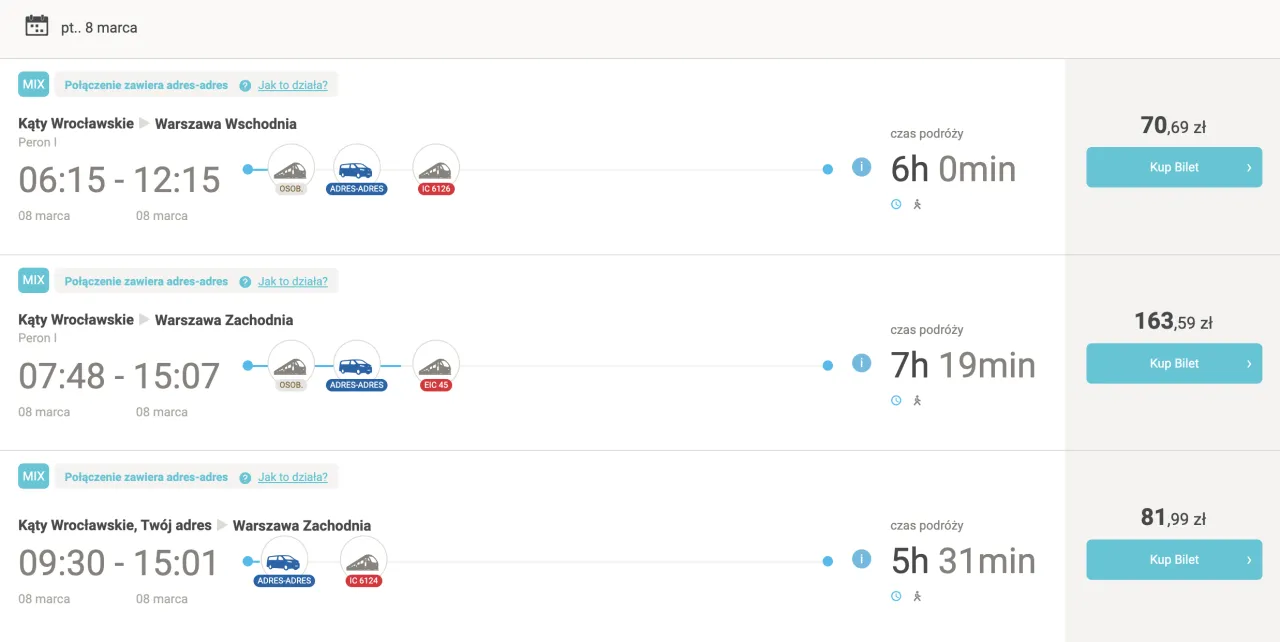Screen dimensions: 1280x642
Task: Buy ticket for 163,59 zł connection
Action: click(1174, 364)
